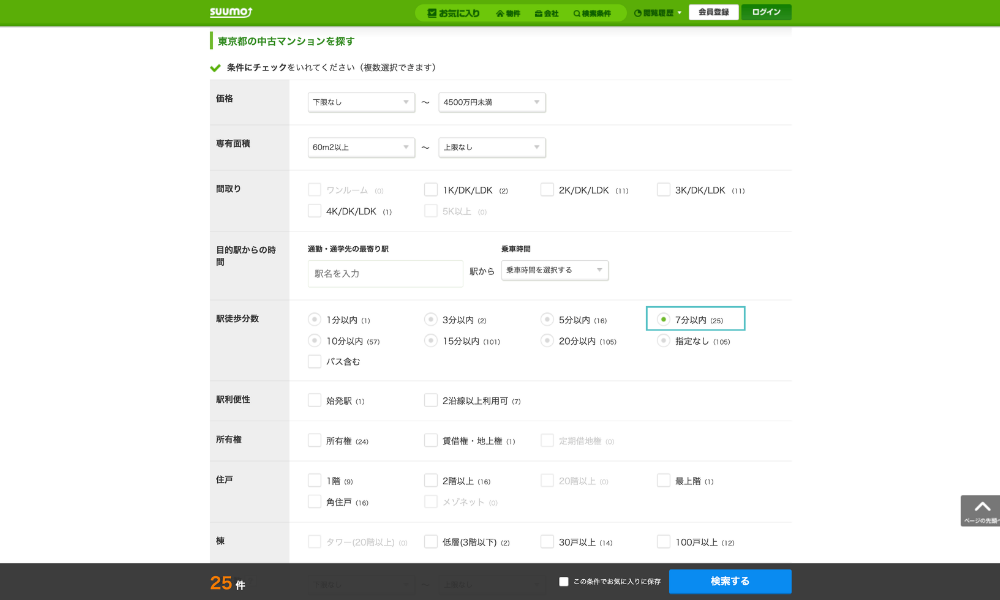This screenshot has height=600, width=1000.
Task: Open minimum price 下限なし dropdown
Action: pyautogui.click(x=361, y=102)
